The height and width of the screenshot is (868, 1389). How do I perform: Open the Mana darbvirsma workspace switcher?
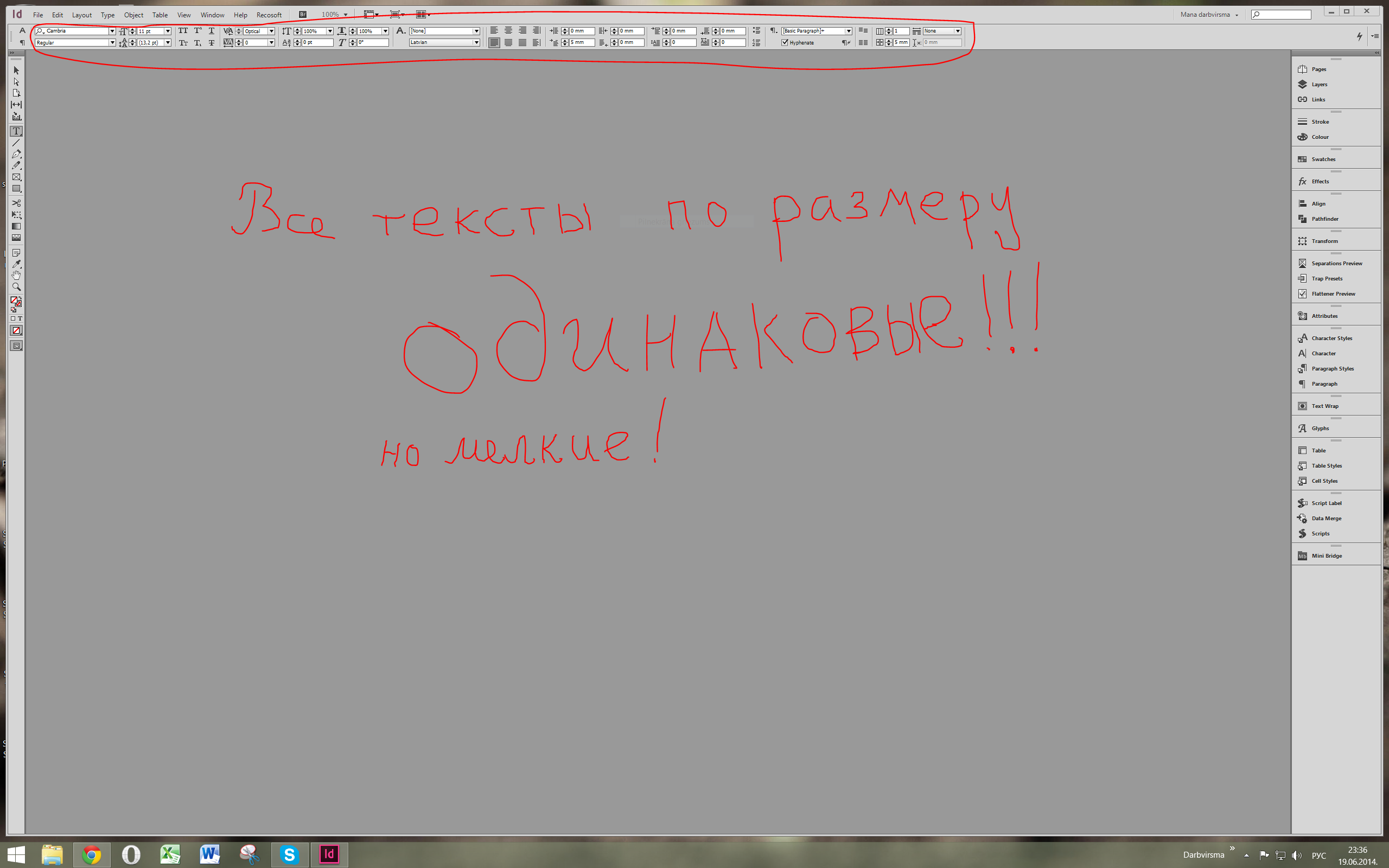[x=1209, y=14]
